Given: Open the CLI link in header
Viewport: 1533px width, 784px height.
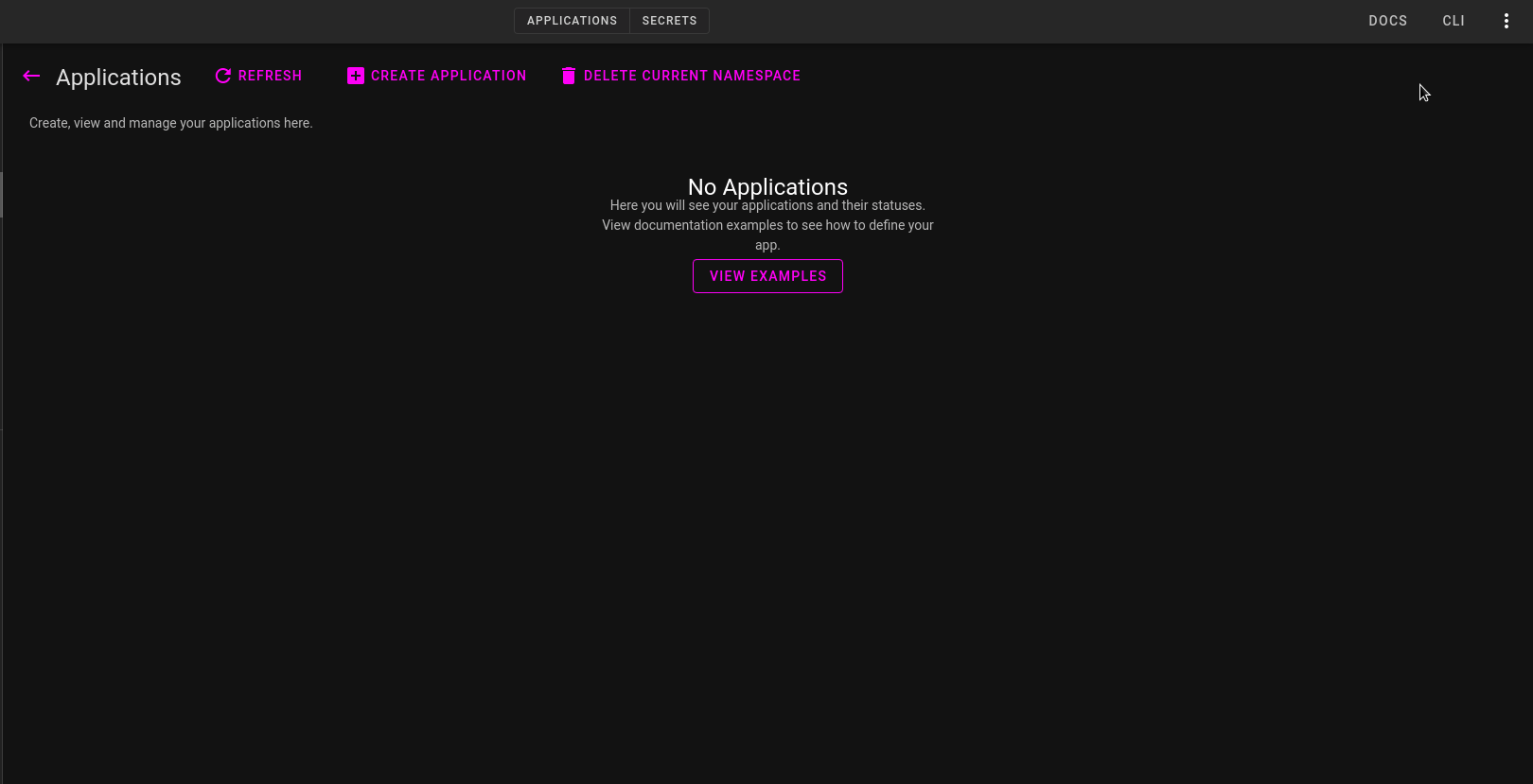Looking at the screenshot, I should tap(1454, 21).
